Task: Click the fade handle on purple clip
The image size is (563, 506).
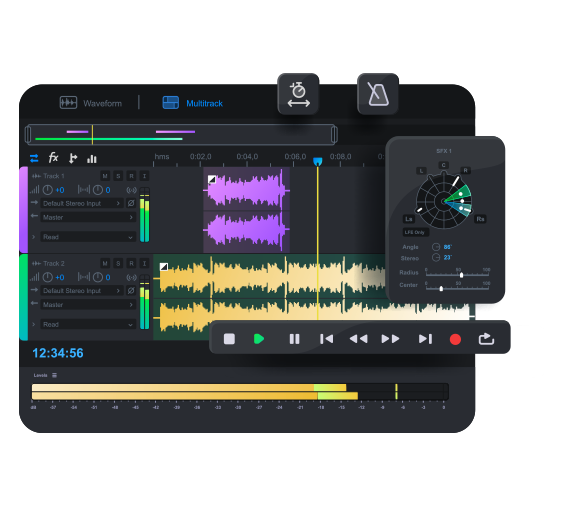Action: point(212,179)
